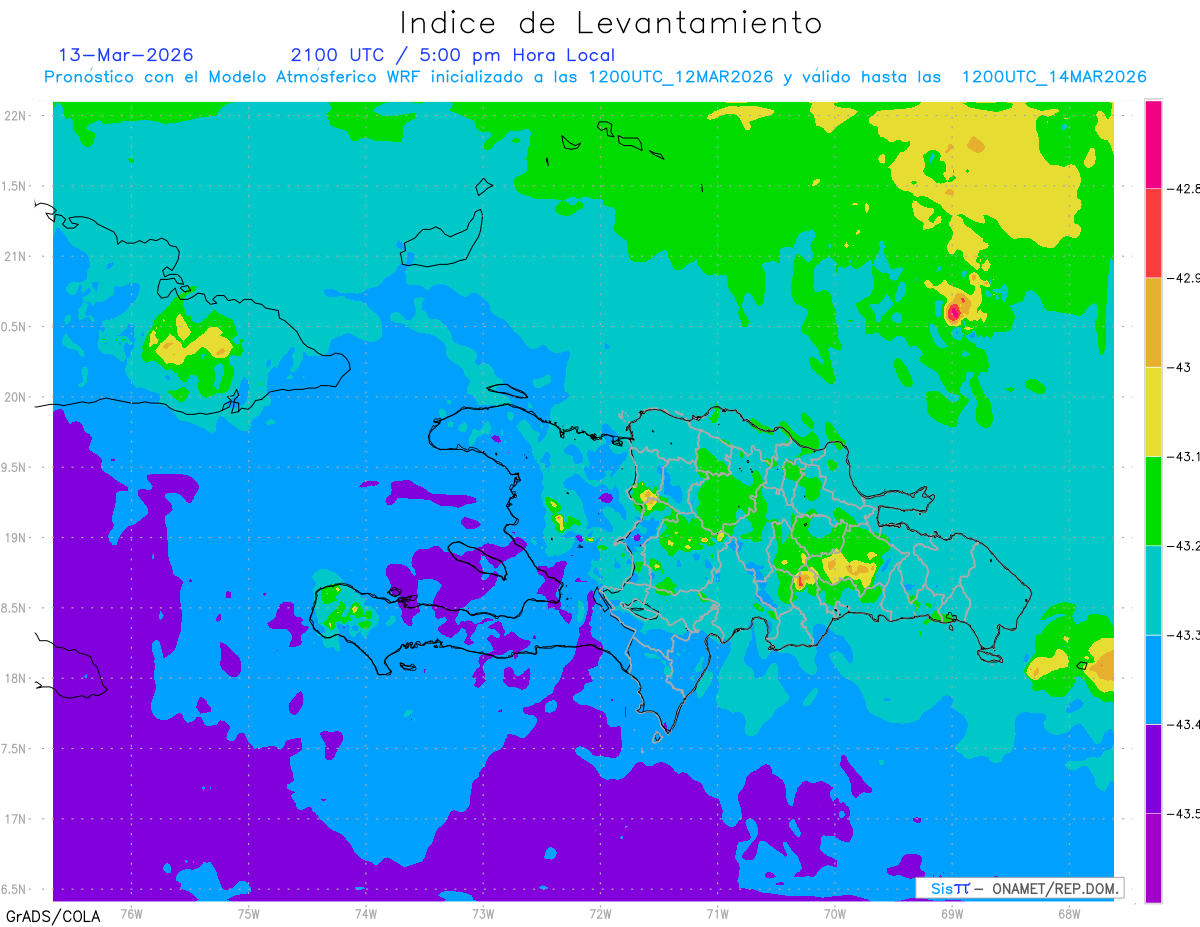Pick the orange legend color segment
The width and height of the screenshot is (1200, 927).
1153,322
